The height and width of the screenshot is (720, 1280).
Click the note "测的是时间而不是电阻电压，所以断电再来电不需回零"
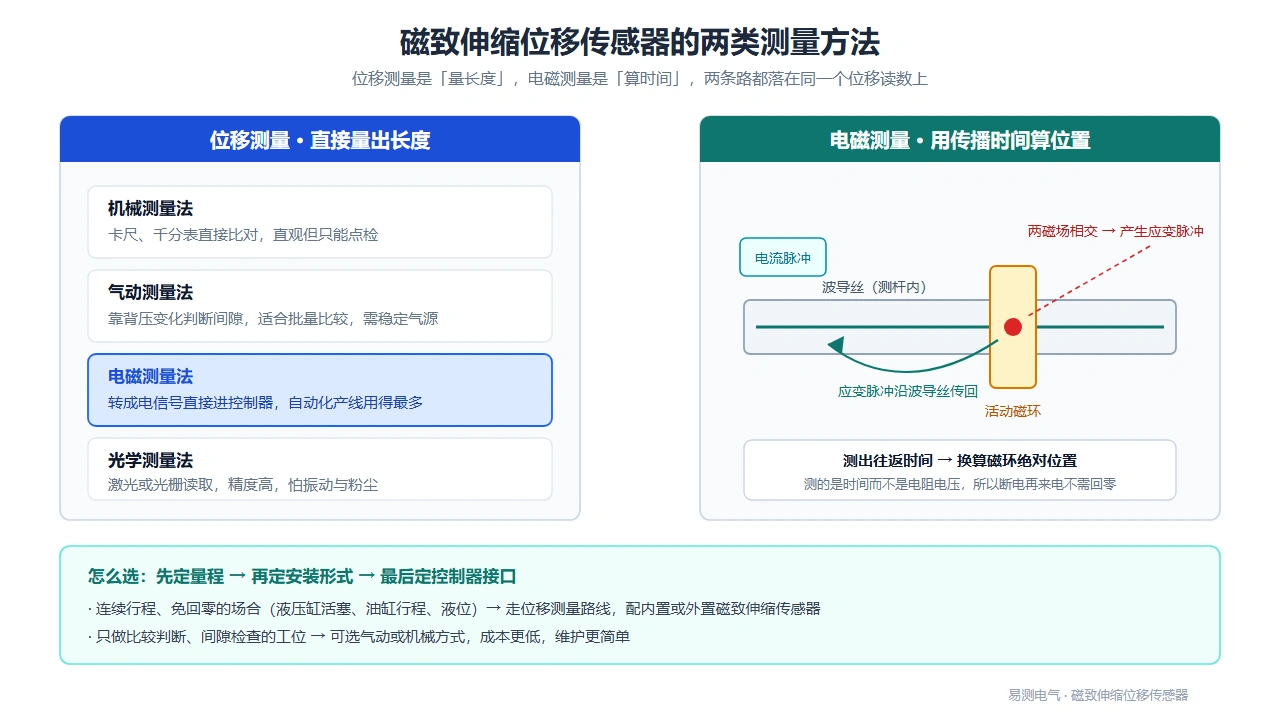click(960, 484)
